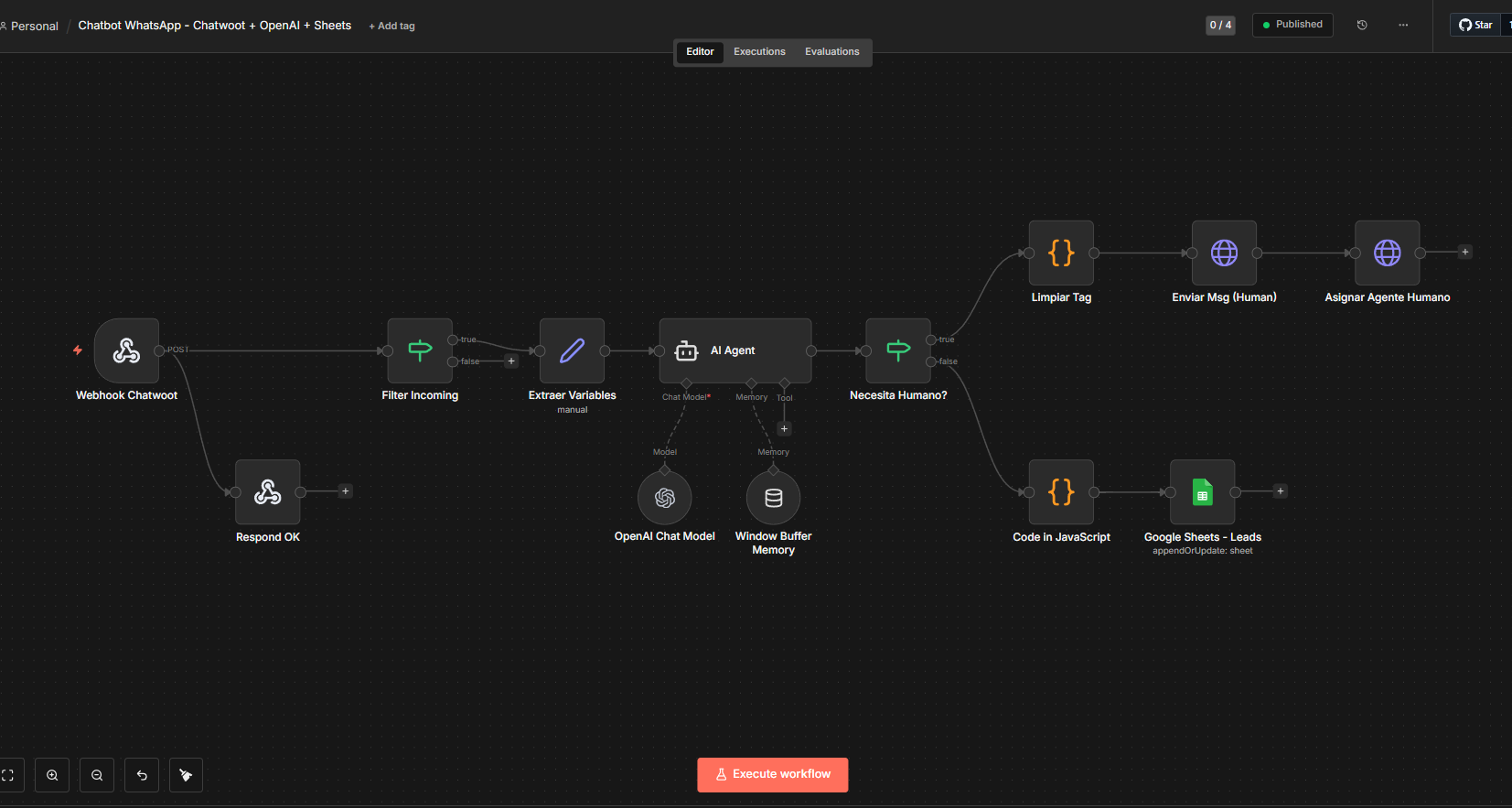
Task: Click the Execute workflow button
Action: tap(773, 775)
